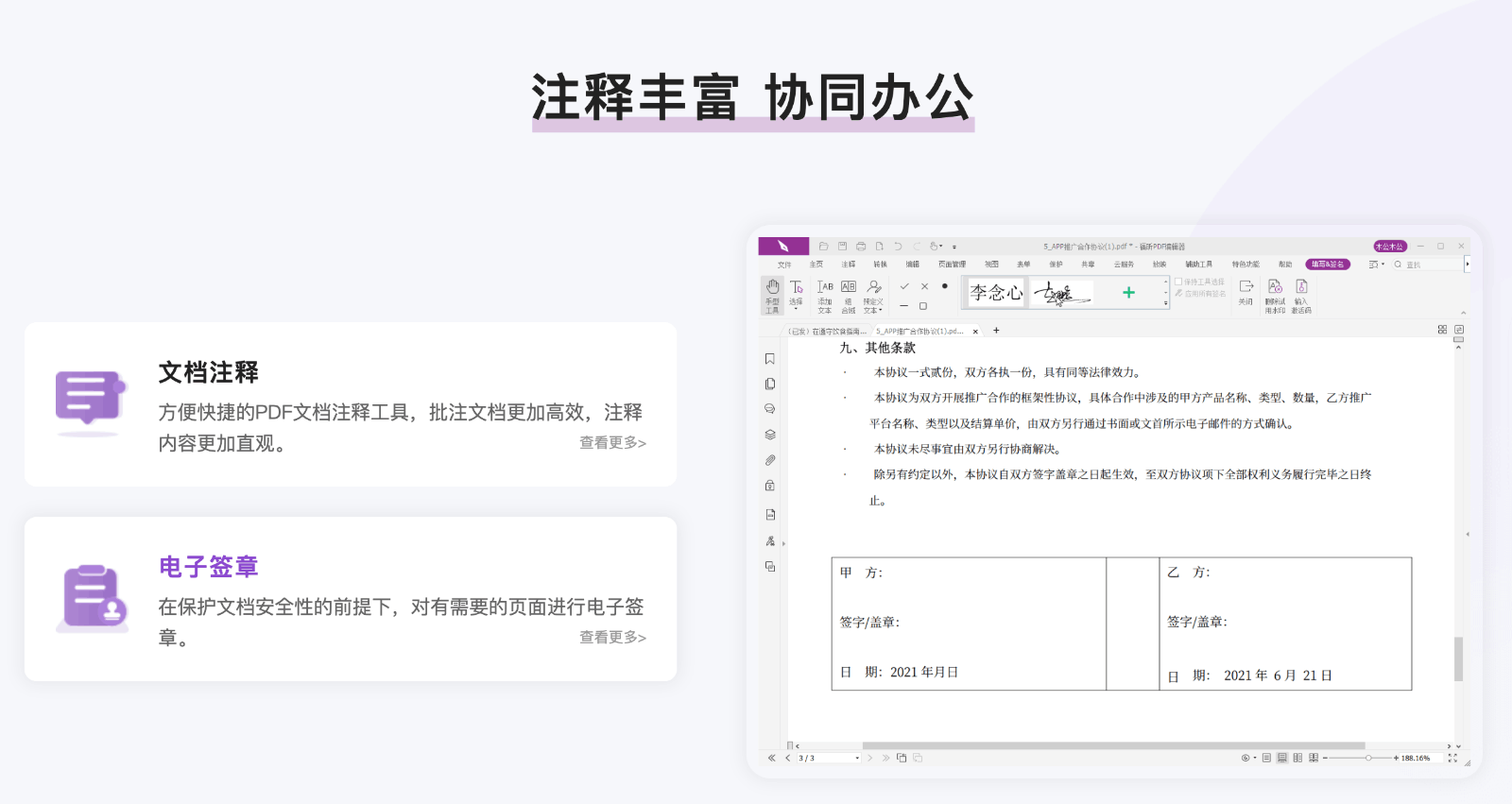The width and height of the screenshot is (1512, 804).
Task: Select the rounded rectangle mark tool
Action: click(x=924, y=306)
